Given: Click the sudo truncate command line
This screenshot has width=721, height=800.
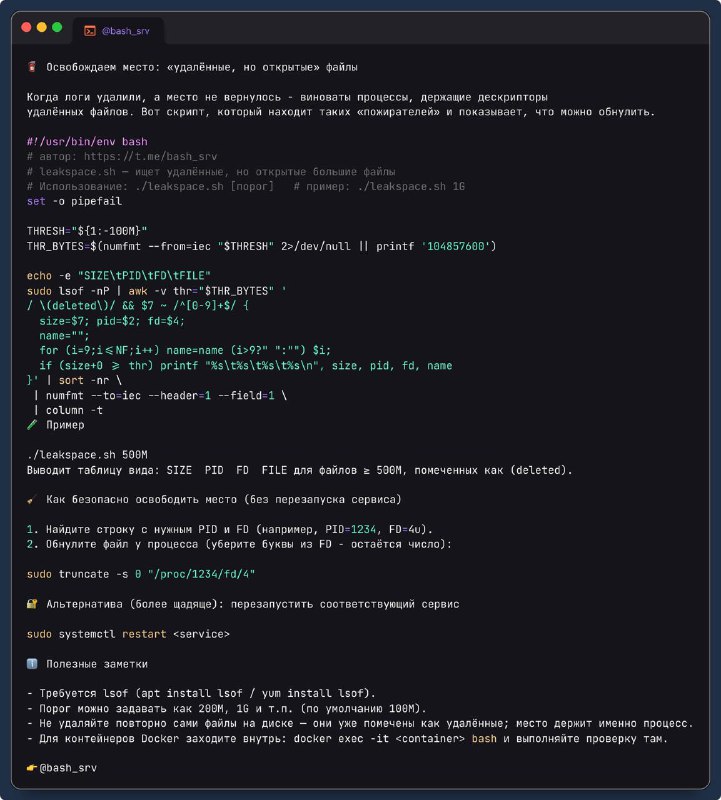Looking at the screenshot, I should point(141,574).
